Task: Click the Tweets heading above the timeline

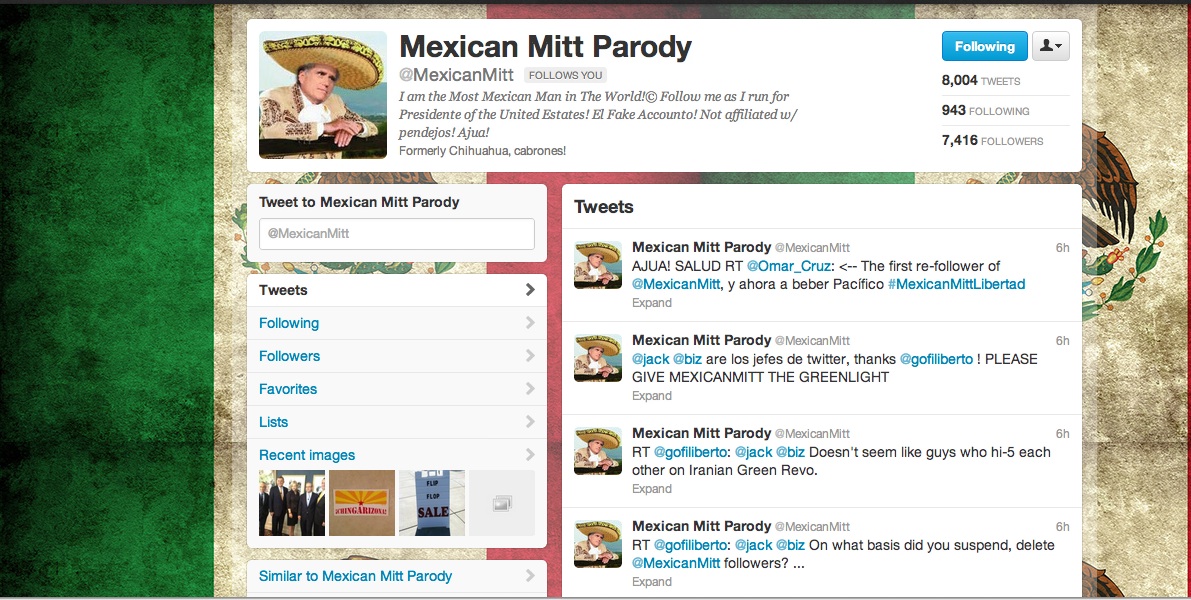Action: coord(604,207)
